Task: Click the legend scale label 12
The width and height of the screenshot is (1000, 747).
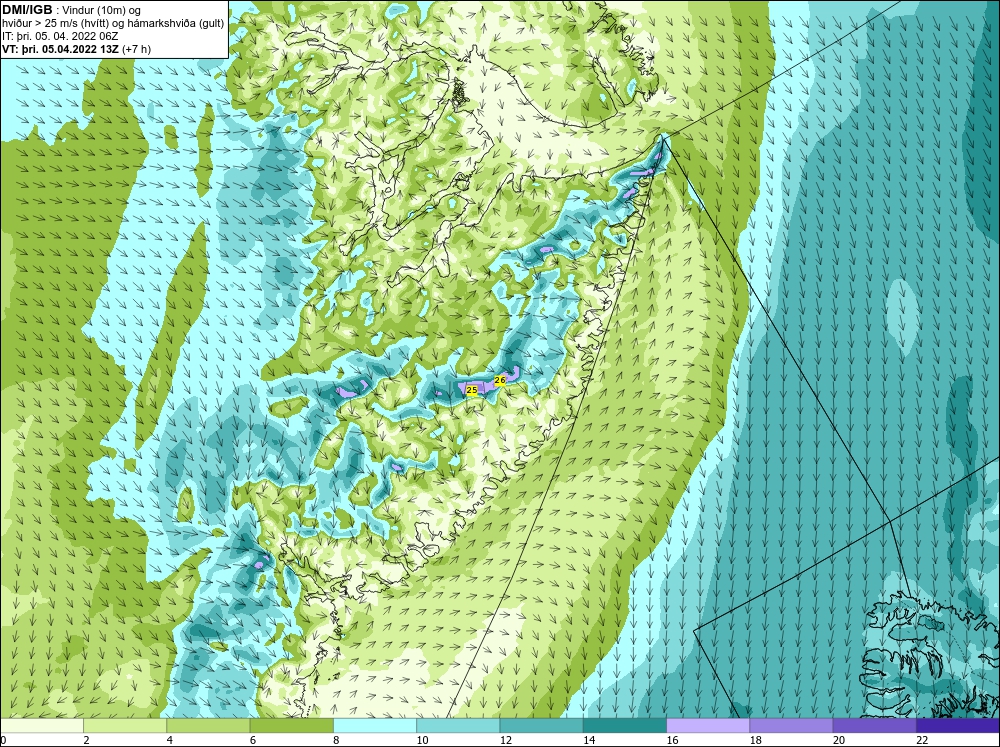Action: [x=506, y=740]
